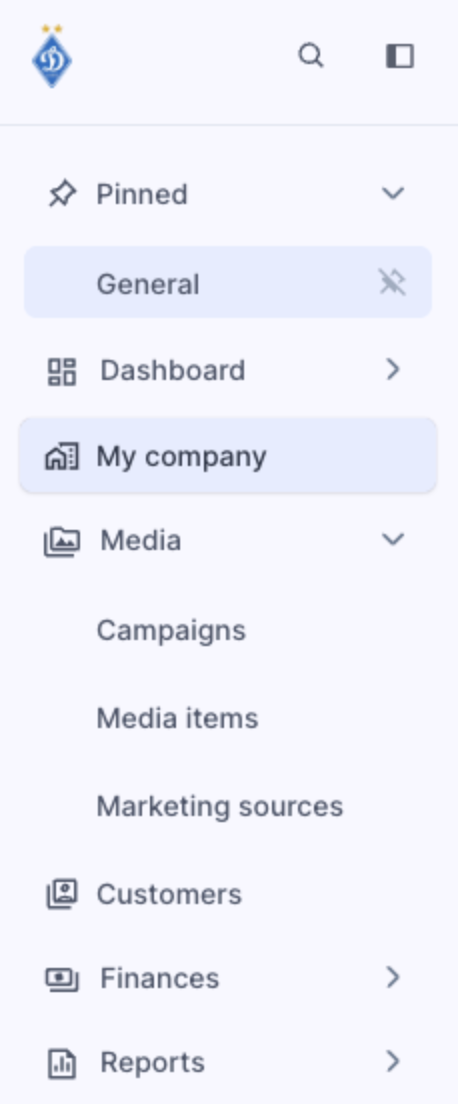Expand the Finances submenu arrow
This screenshot has width=460, height=1104.
click(x=393, y=977)
